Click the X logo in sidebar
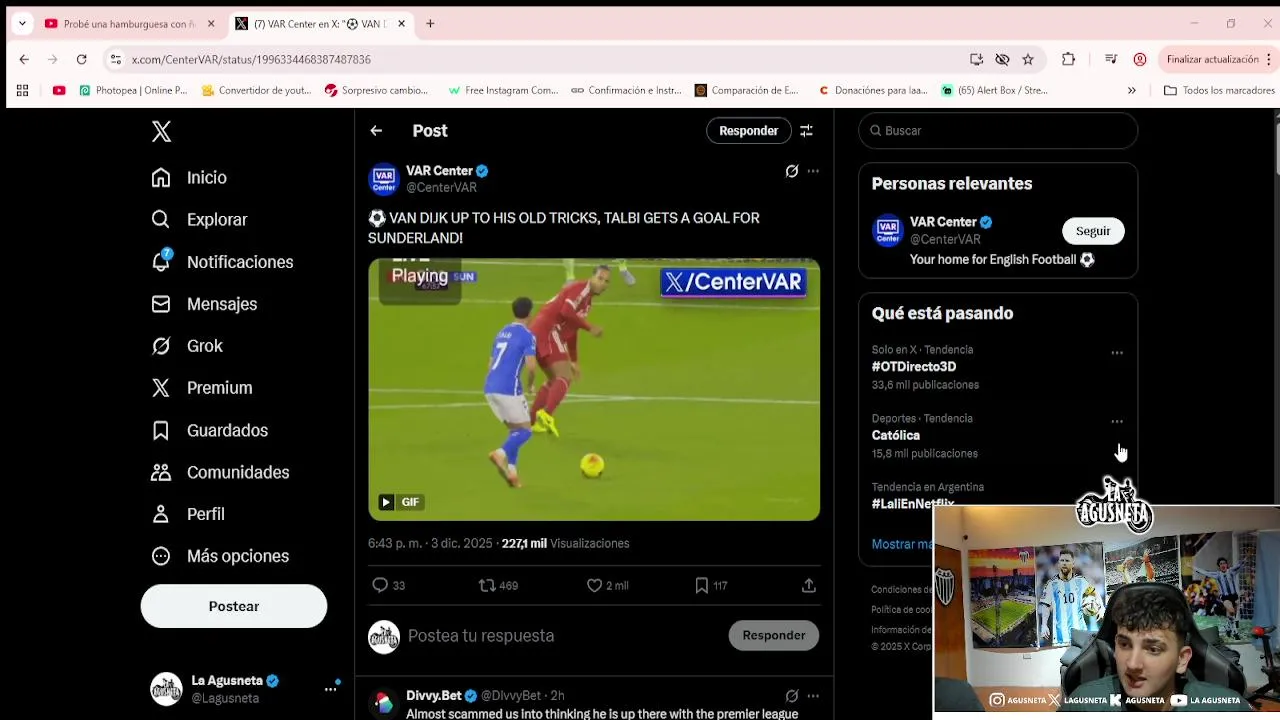Screen dimensions: 1280x720 [161, 131]
